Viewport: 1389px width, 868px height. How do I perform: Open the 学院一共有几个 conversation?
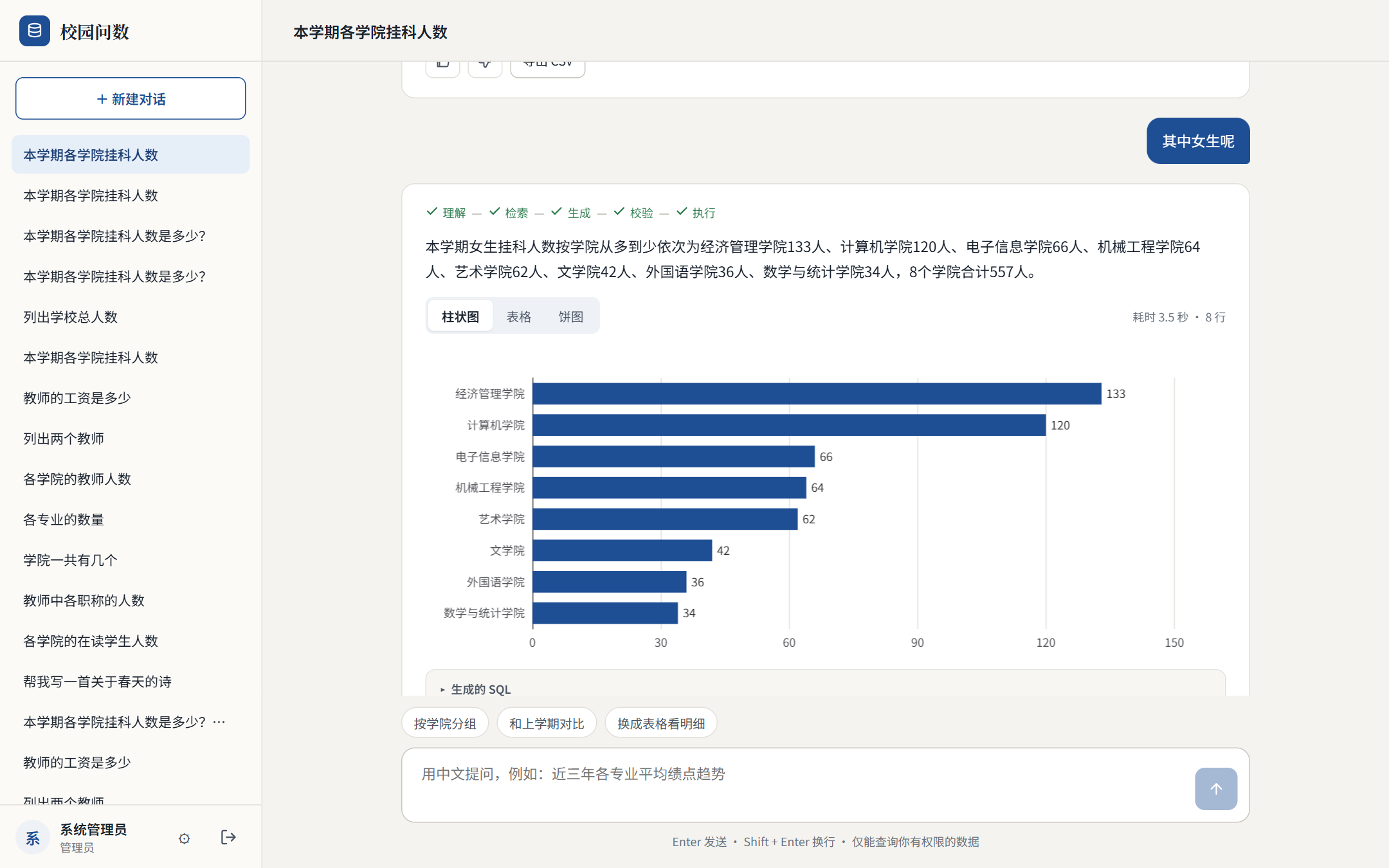[131, 559]
